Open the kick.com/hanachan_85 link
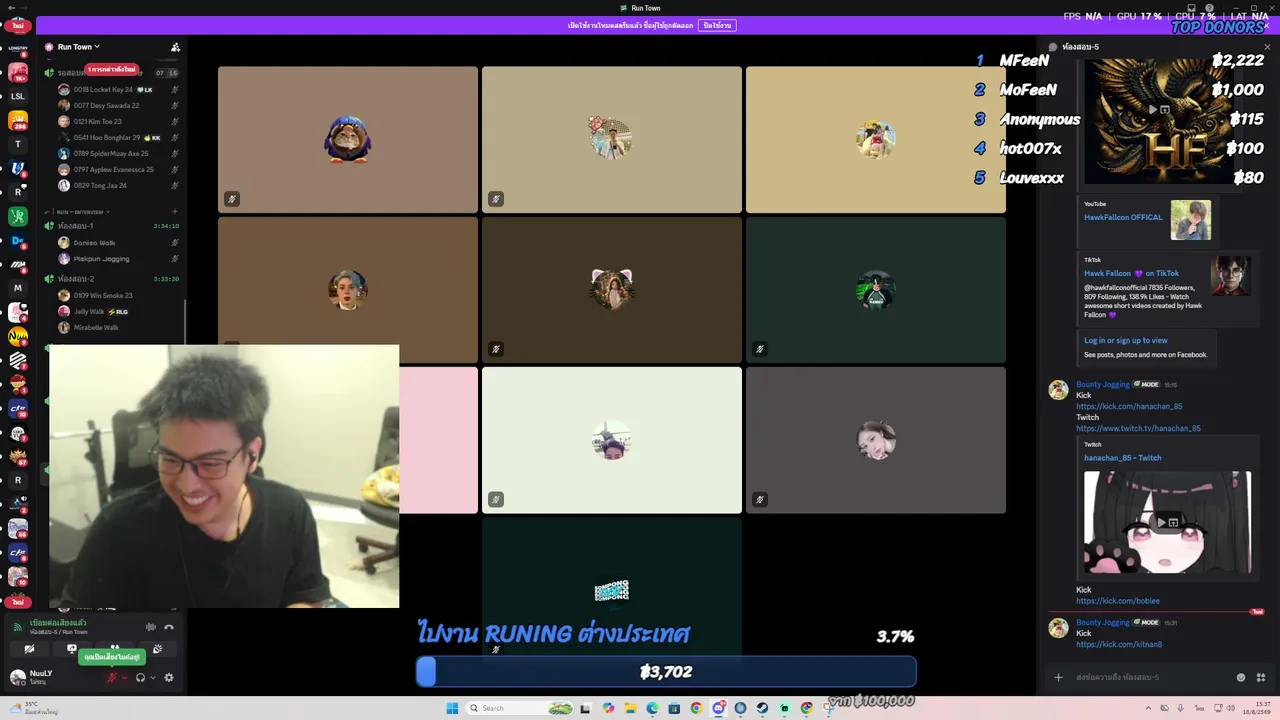The width and height of the screenshot is (1280, 720). pos(1129,406)
